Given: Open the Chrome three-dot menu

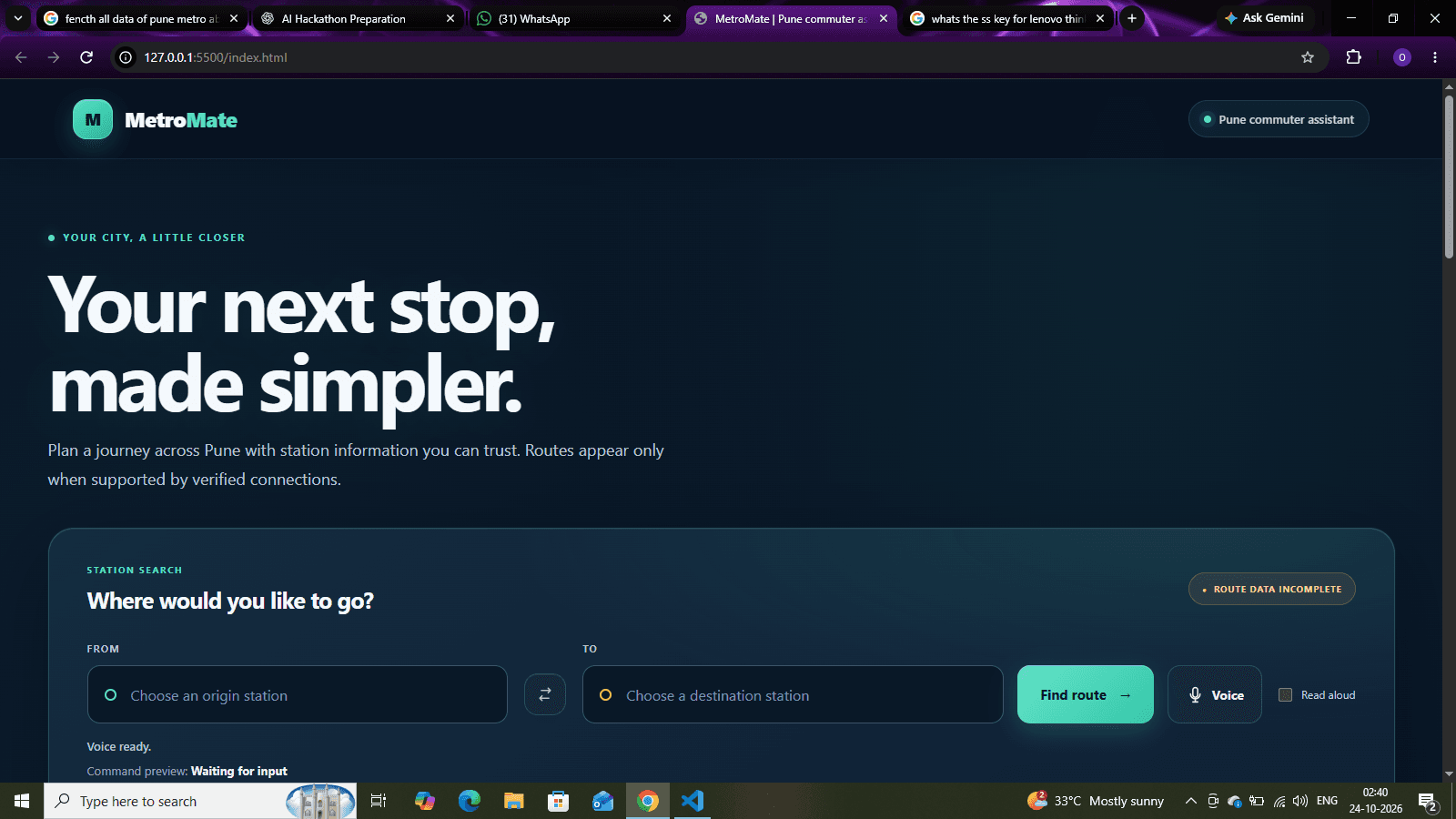Looking at the screenshot, I should click(x=1435, y=57).
